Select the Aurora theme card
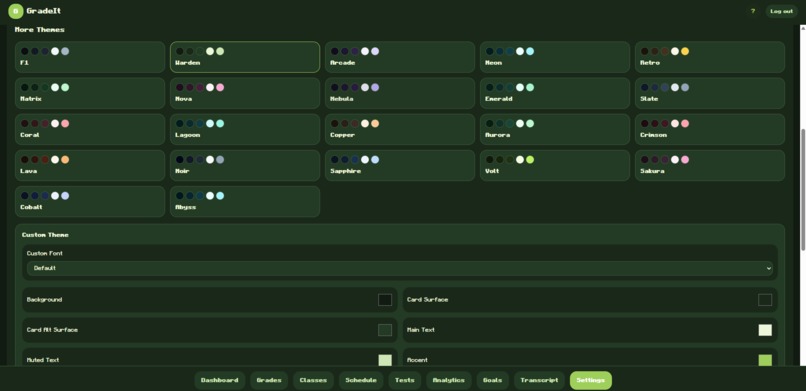Image resolution: width=806 pixels, height=391 pixels. click(555, 129)
